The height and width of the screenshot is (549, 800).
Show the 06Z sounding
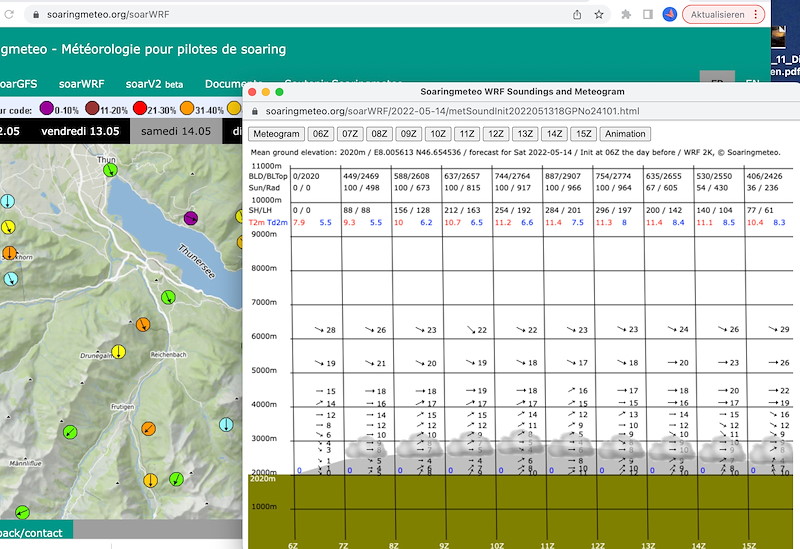pos(320,134)
